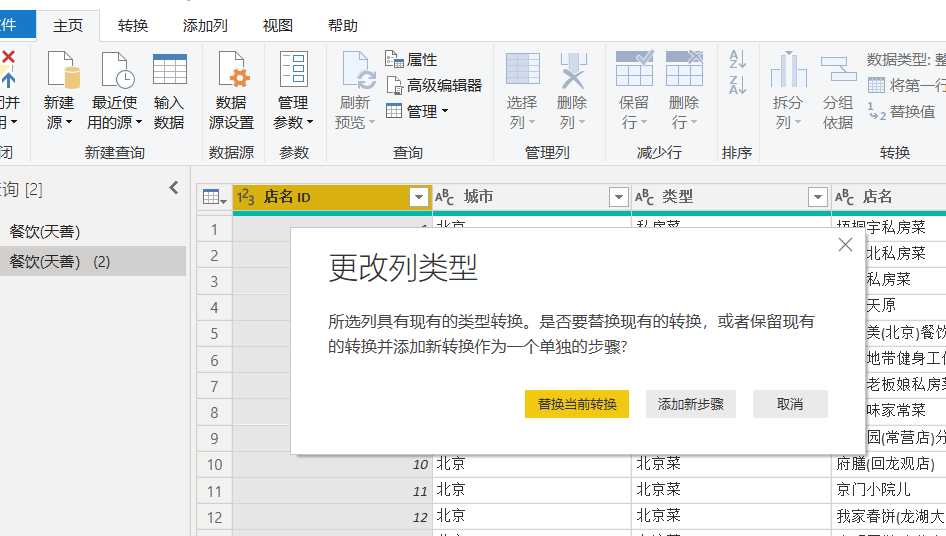Click the 京门小院儿 cell
Screen dimensions: 946x536
coord(889,490)
